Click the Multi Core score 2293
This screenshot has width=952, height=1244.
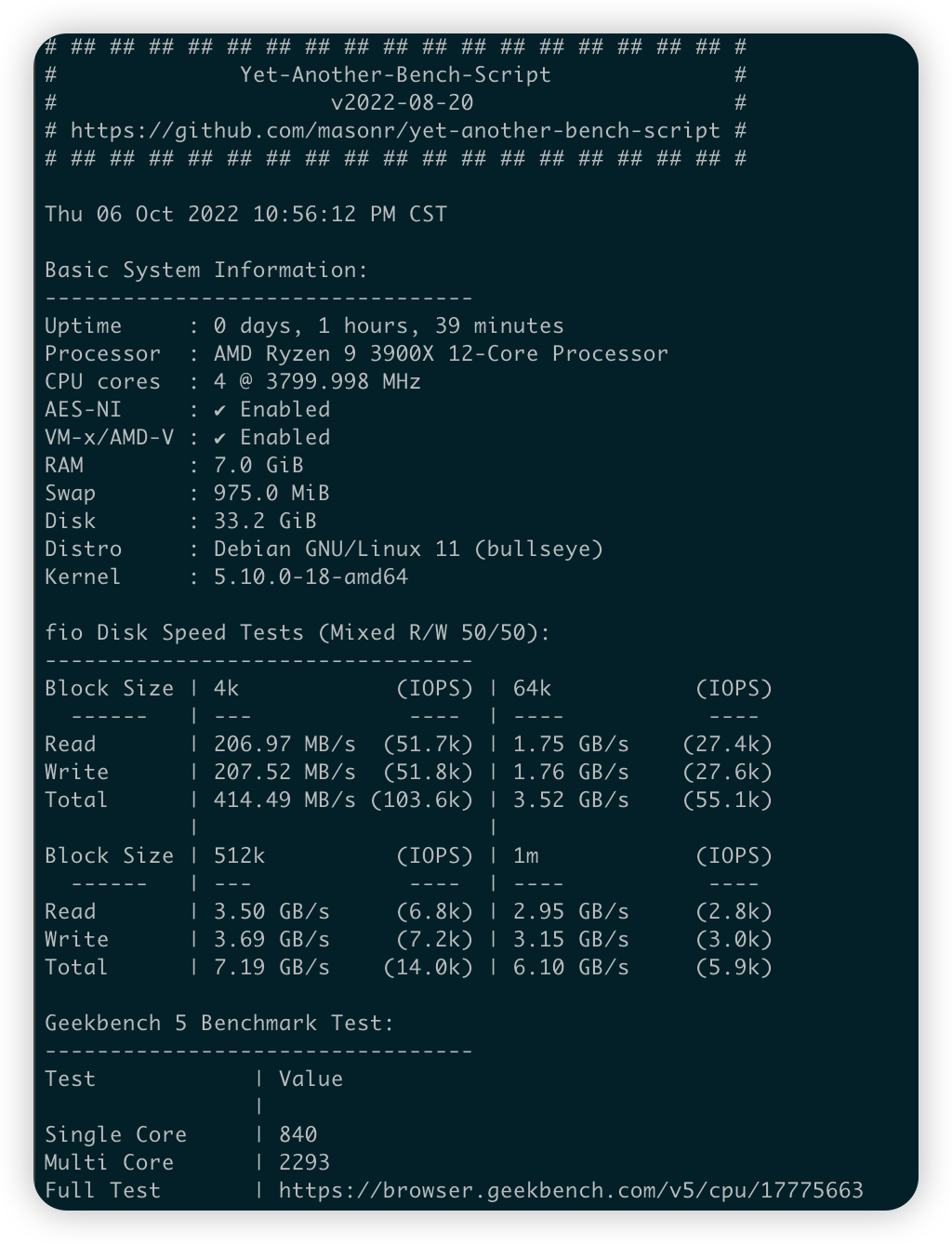(x=304, y=1163)
